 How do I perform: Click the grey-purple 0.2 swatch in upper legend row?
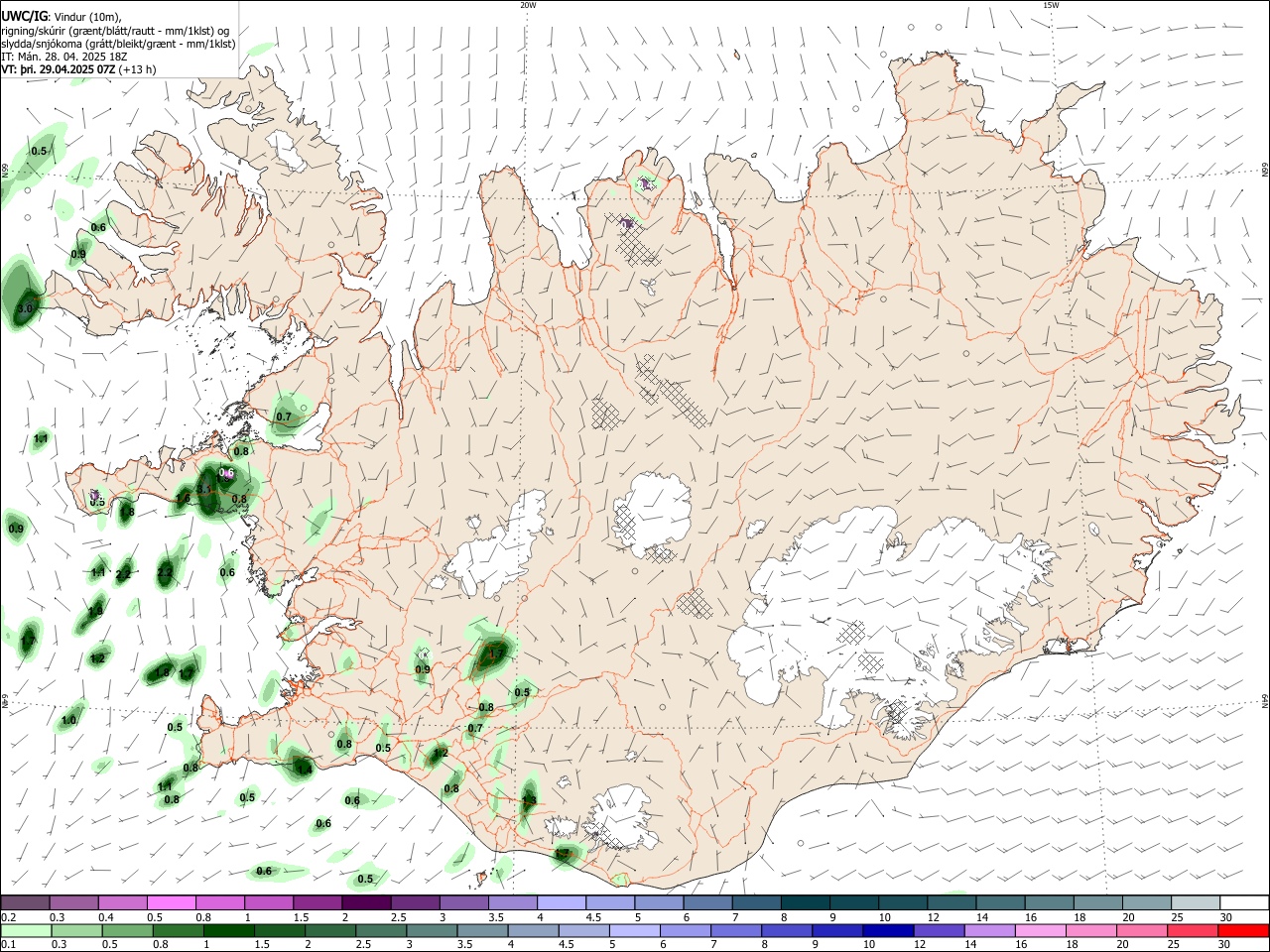tap(25, 902)
